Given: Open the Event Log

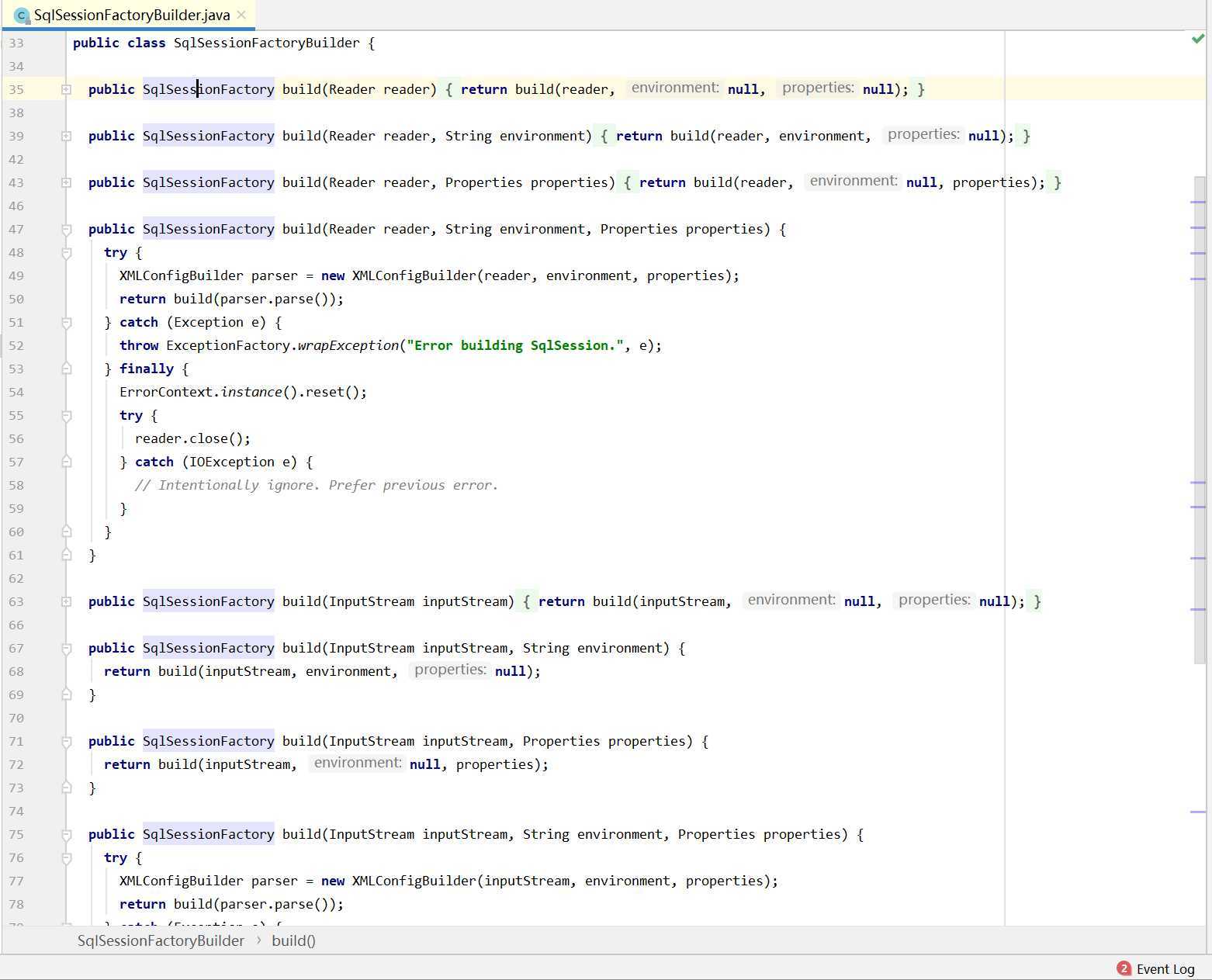Looking at the screenshot, I should [x=1165, y=968].
